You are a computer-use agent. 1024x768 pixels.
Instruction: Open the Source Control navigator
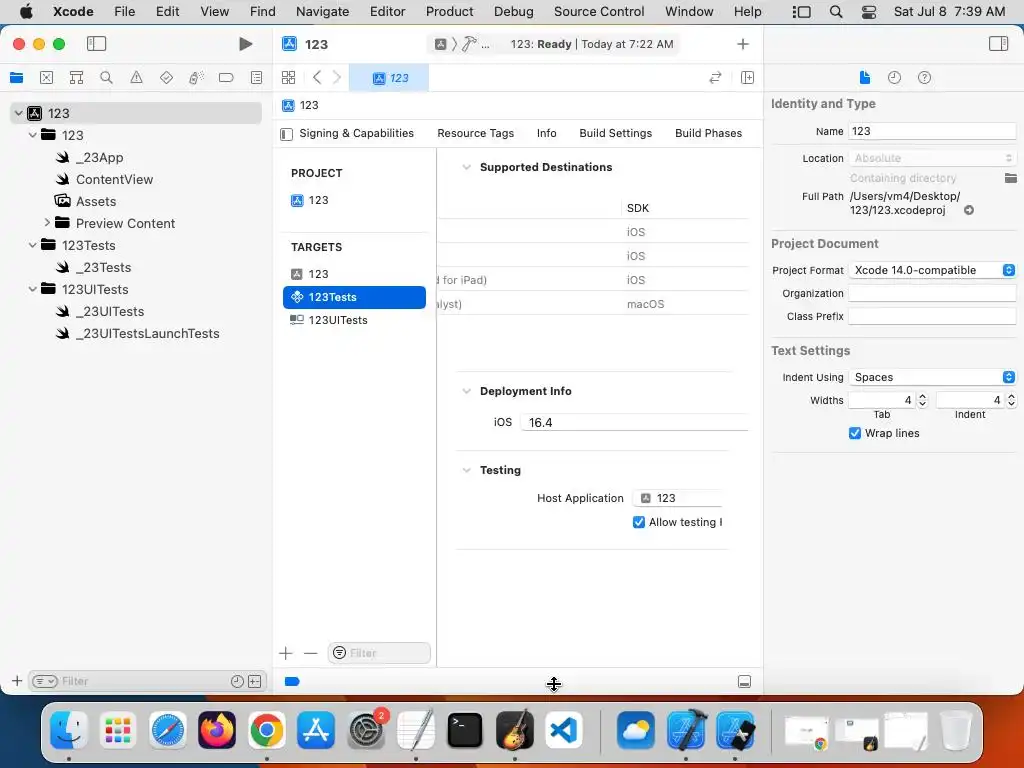pos(46,78)
